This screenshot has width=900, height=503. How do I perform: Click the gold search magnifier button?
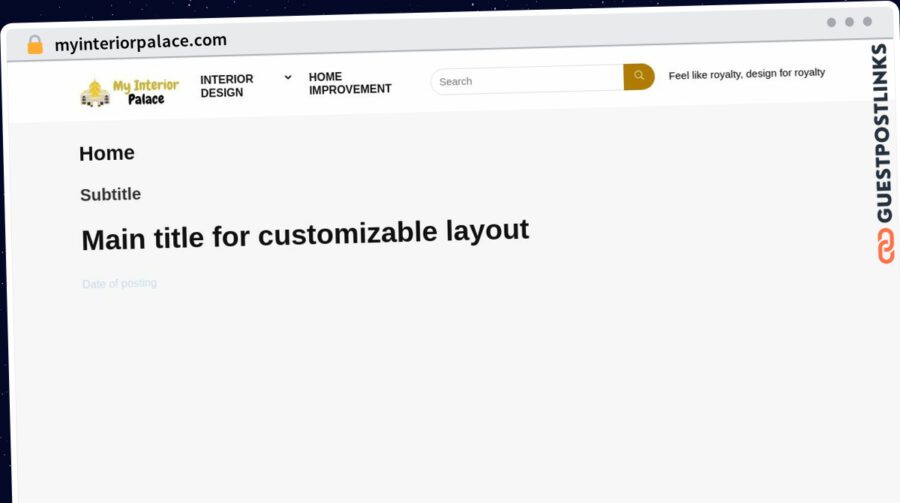pos(639,76)
